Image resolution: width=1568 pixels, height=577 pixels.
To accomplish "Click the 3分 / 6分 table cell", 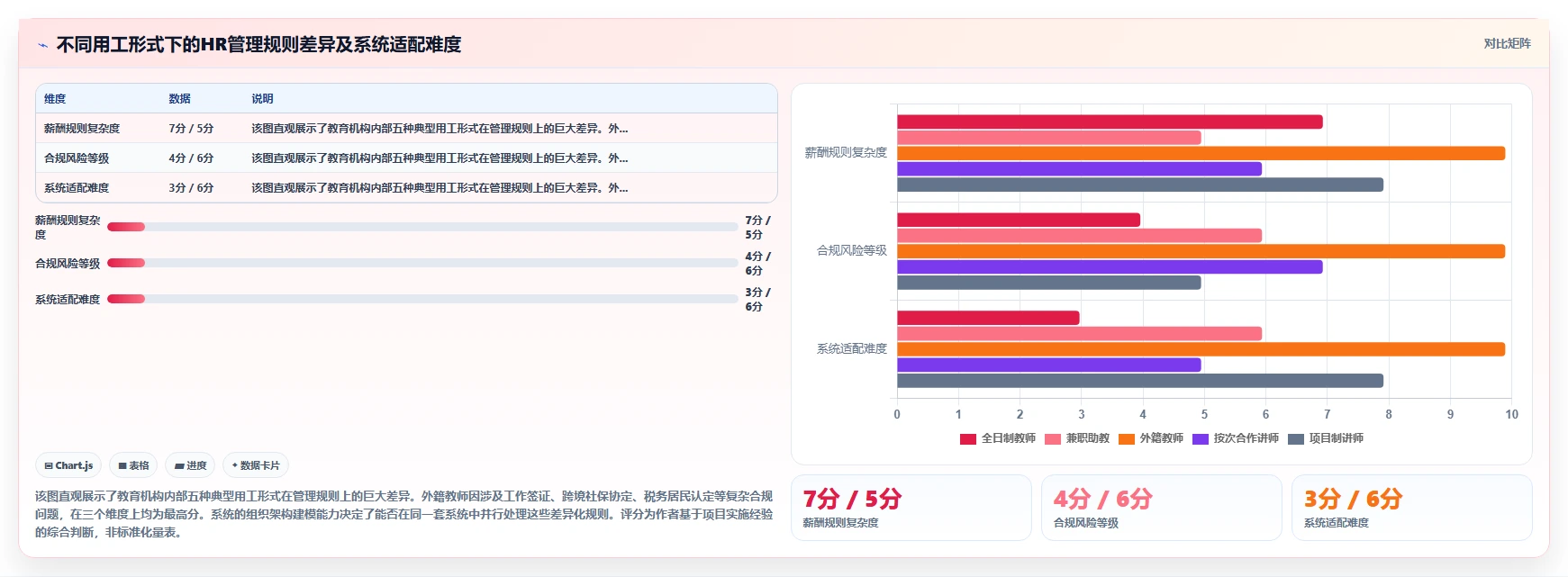I will (x=191, y=188).
